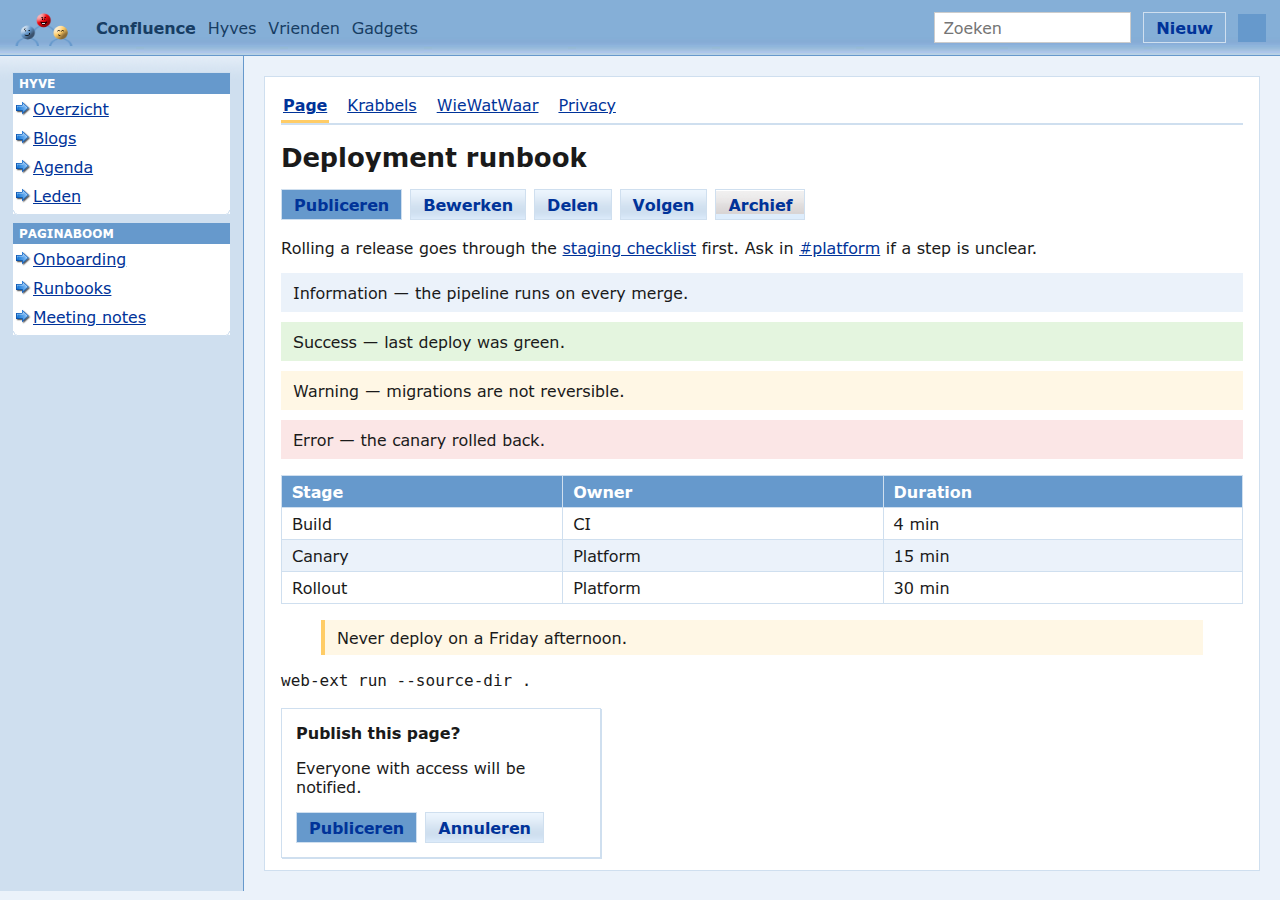Click Publiceren in the page toolbar
The width and height of the screenshot is (1280, 900).
pos(341,205)
